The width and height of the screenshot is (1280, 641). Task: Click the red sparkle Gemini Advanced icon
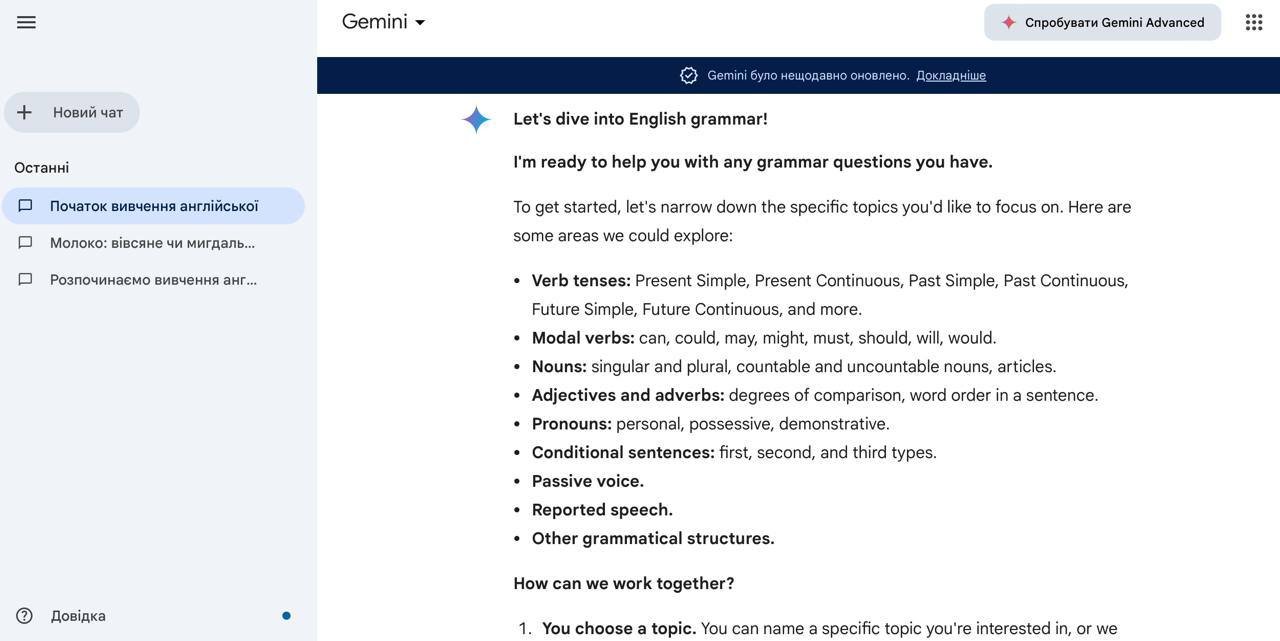(x=1009, y=22)
